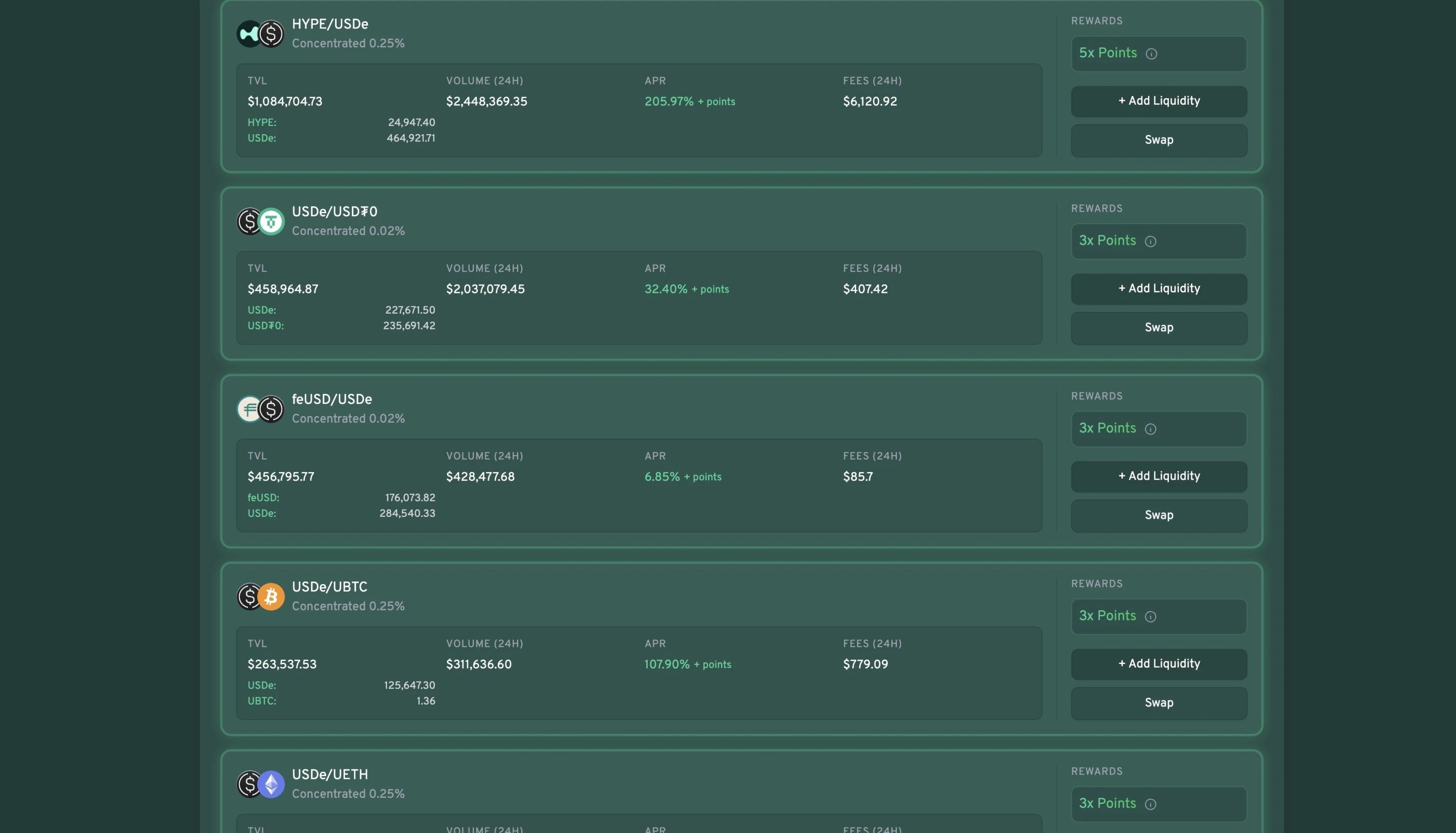Open the info icon next to 5x Points
Screen dimensions: 1456x833
click(1151, 54)
